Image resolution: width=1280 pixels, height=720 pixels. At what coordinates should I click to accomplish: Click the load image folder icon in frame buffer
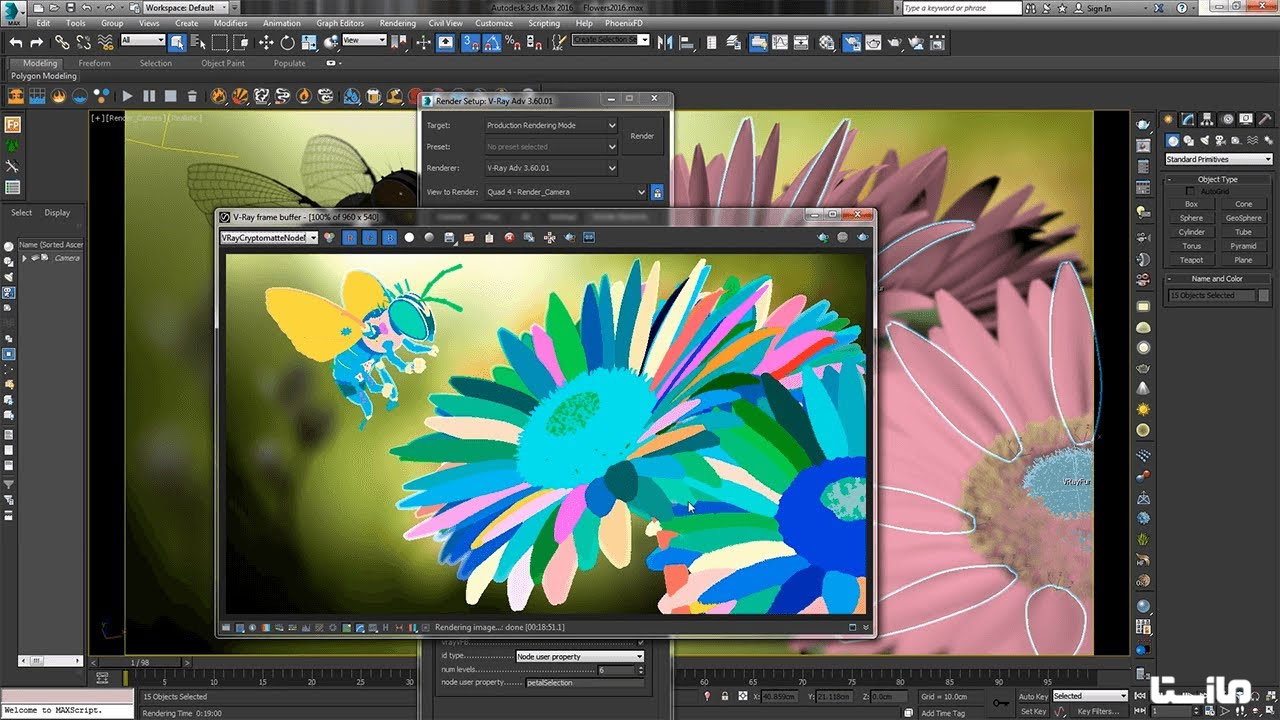[x=469, y=238]
